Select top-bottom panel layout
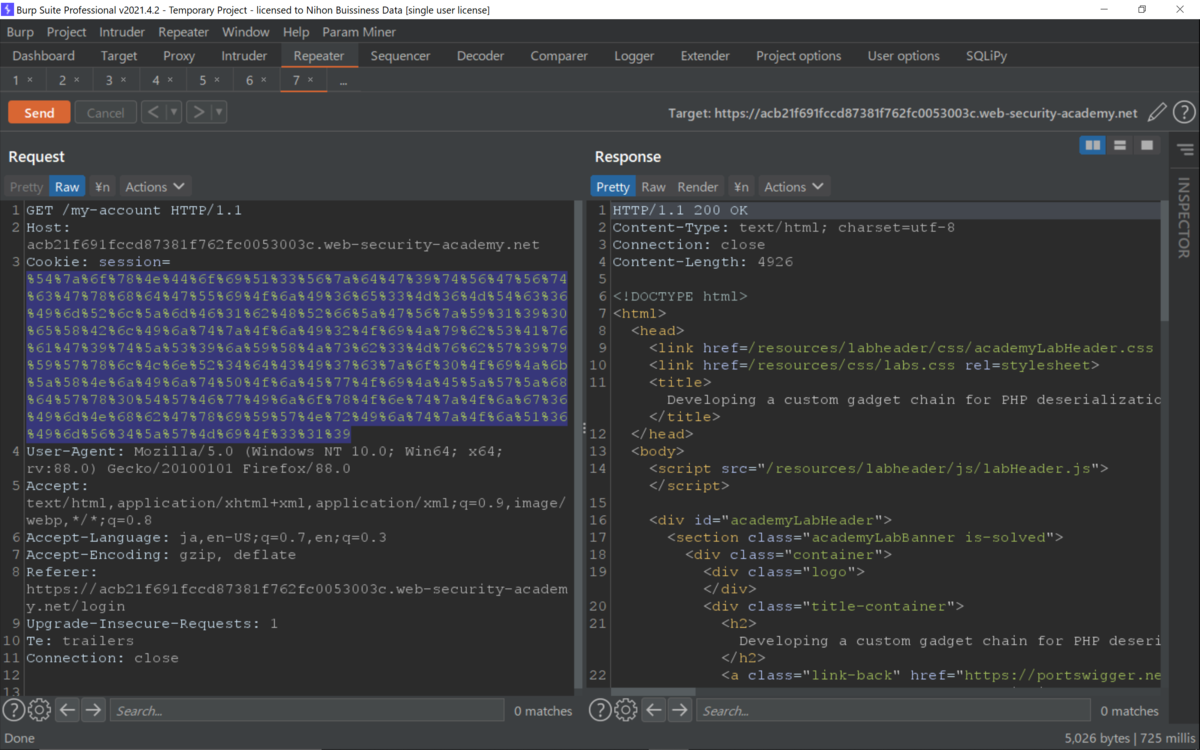Viewport: 1200px width, 750px height. pos(1120,146)
